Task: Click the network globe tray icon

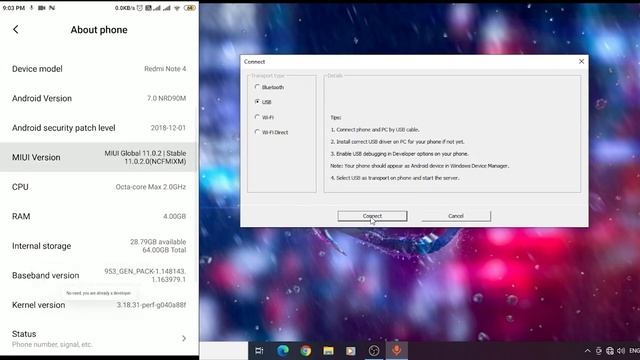Action: pos(610,351)
